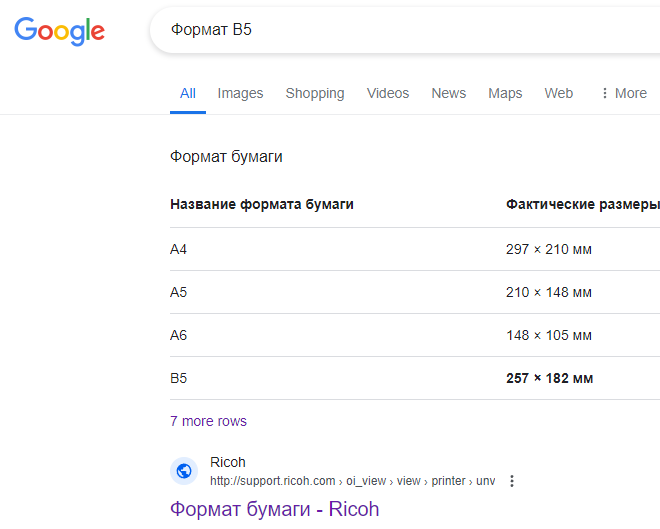This screenshot has height=529, width=660.
Task: Open the three-dot menu beside Ricoh result
Action: (x=512, y=481)
